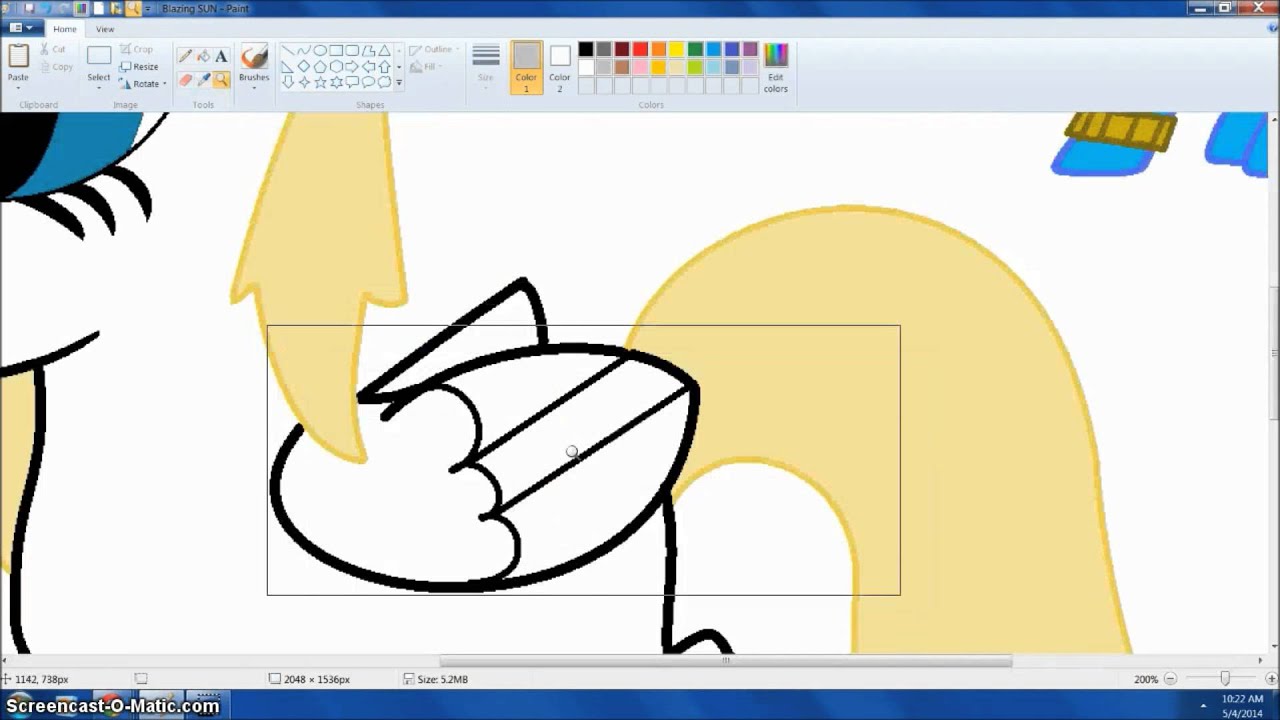The height and width of the screenshot is (720, 1280).
Task: Click the Resize image button
Action: 139,67
